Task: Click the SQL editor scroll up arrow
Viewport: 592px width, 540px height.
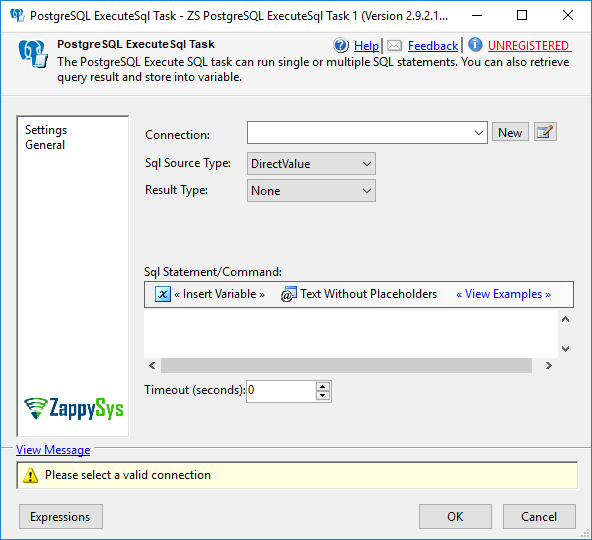Action: 565,319
